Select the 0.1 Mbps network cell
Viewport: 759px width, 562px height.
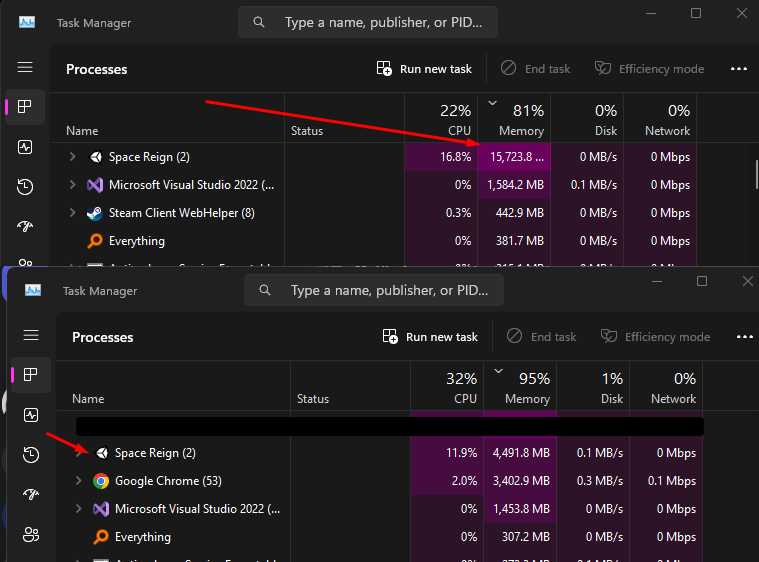coord(666,481)
